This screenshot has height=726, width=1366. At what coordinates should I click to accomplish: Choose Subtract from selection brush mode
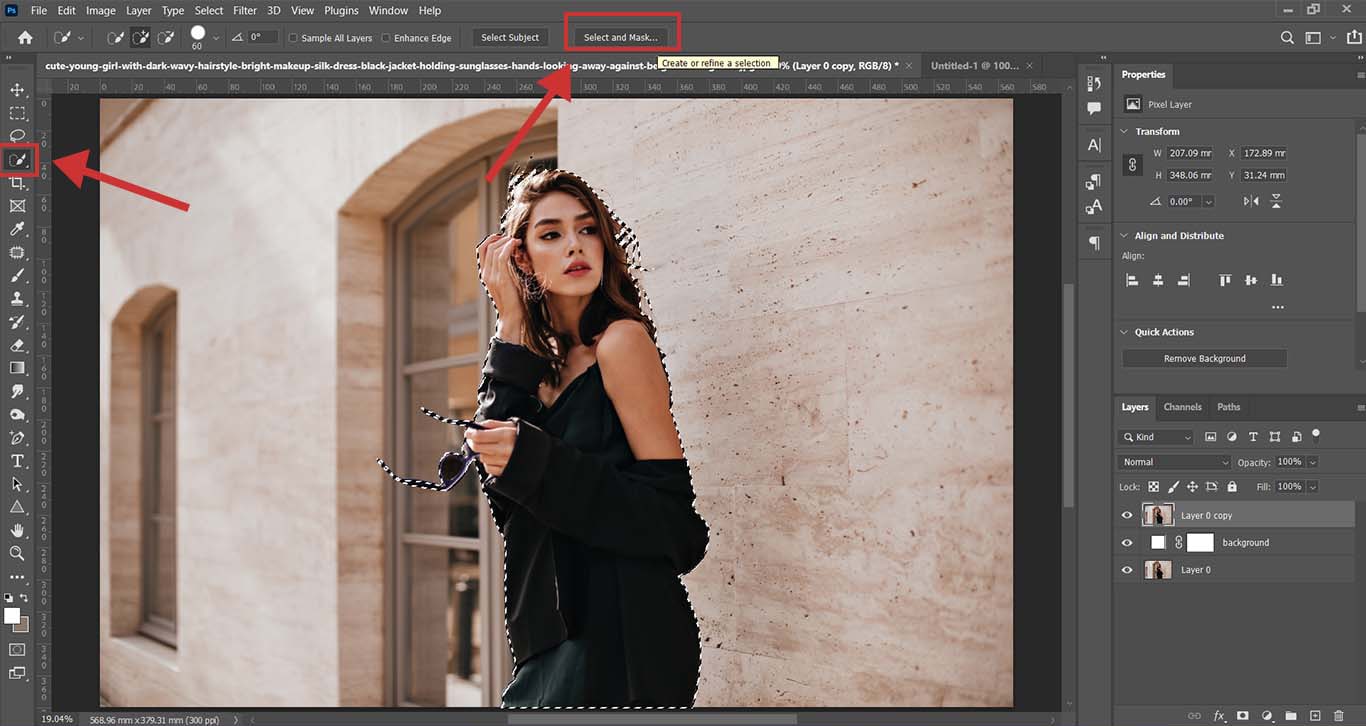[x=167, y=37]
